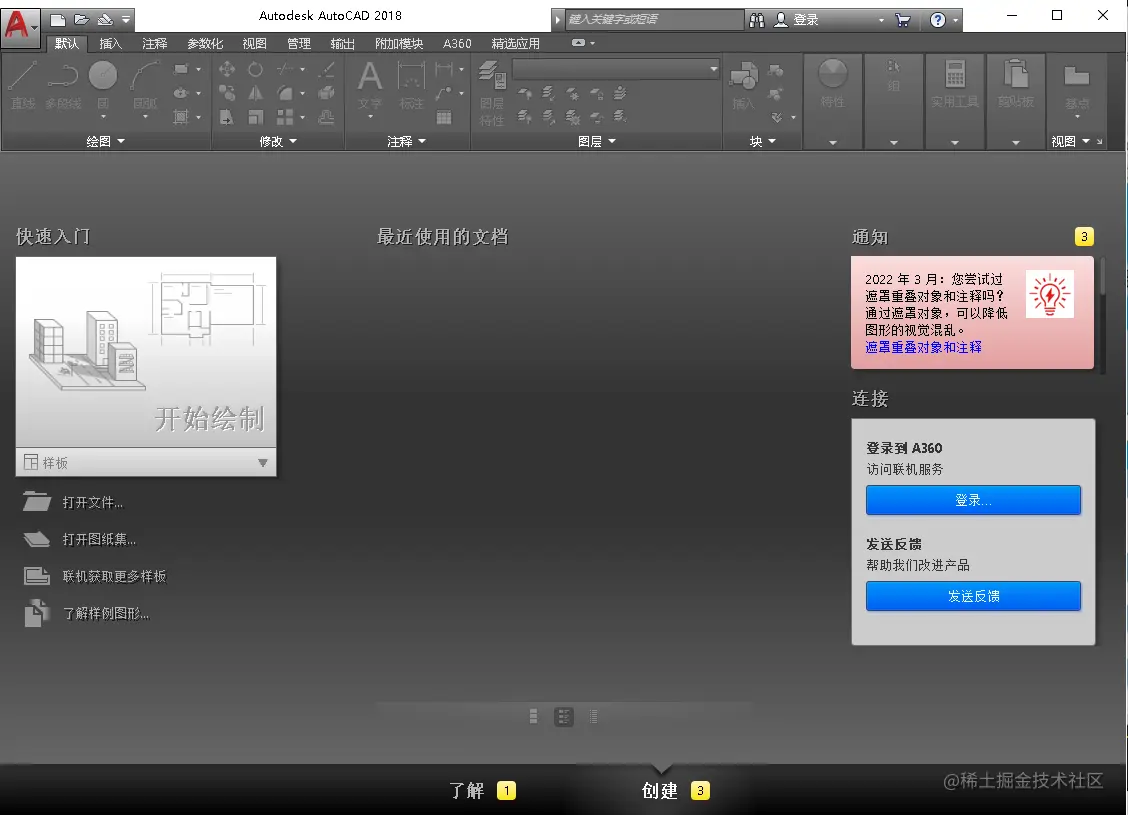This screenshot has height=815, width=1128.
Task: Open the Manage (管理) ribbon tab
Action: point(299,44)
